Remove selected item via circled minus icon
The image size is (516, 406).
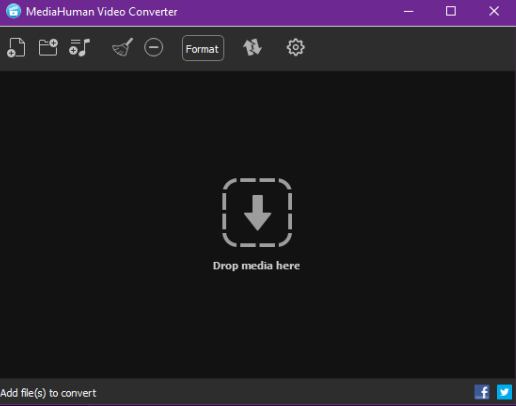154,47
